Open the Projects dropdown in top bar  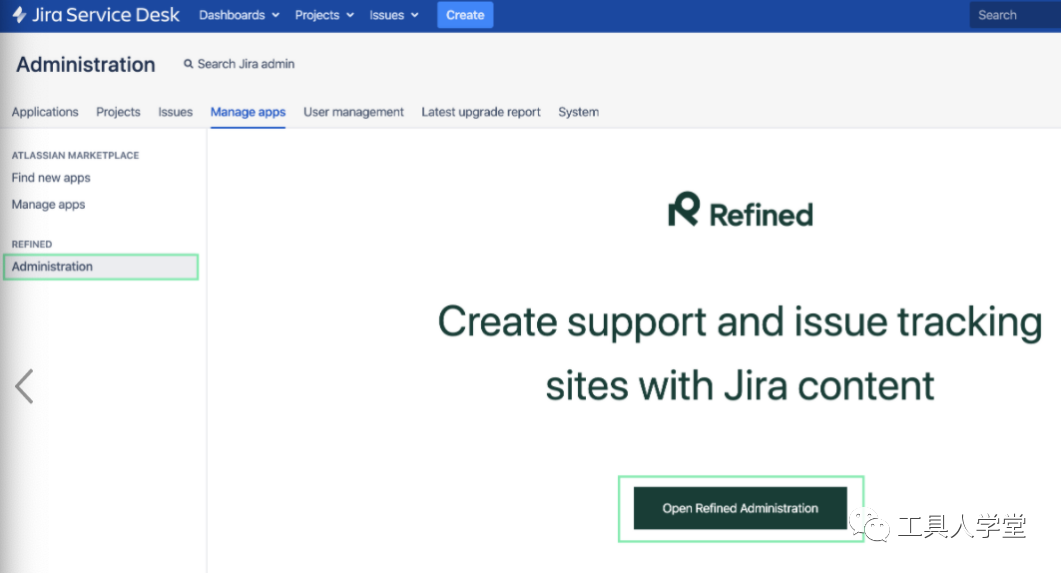point(324,15)
